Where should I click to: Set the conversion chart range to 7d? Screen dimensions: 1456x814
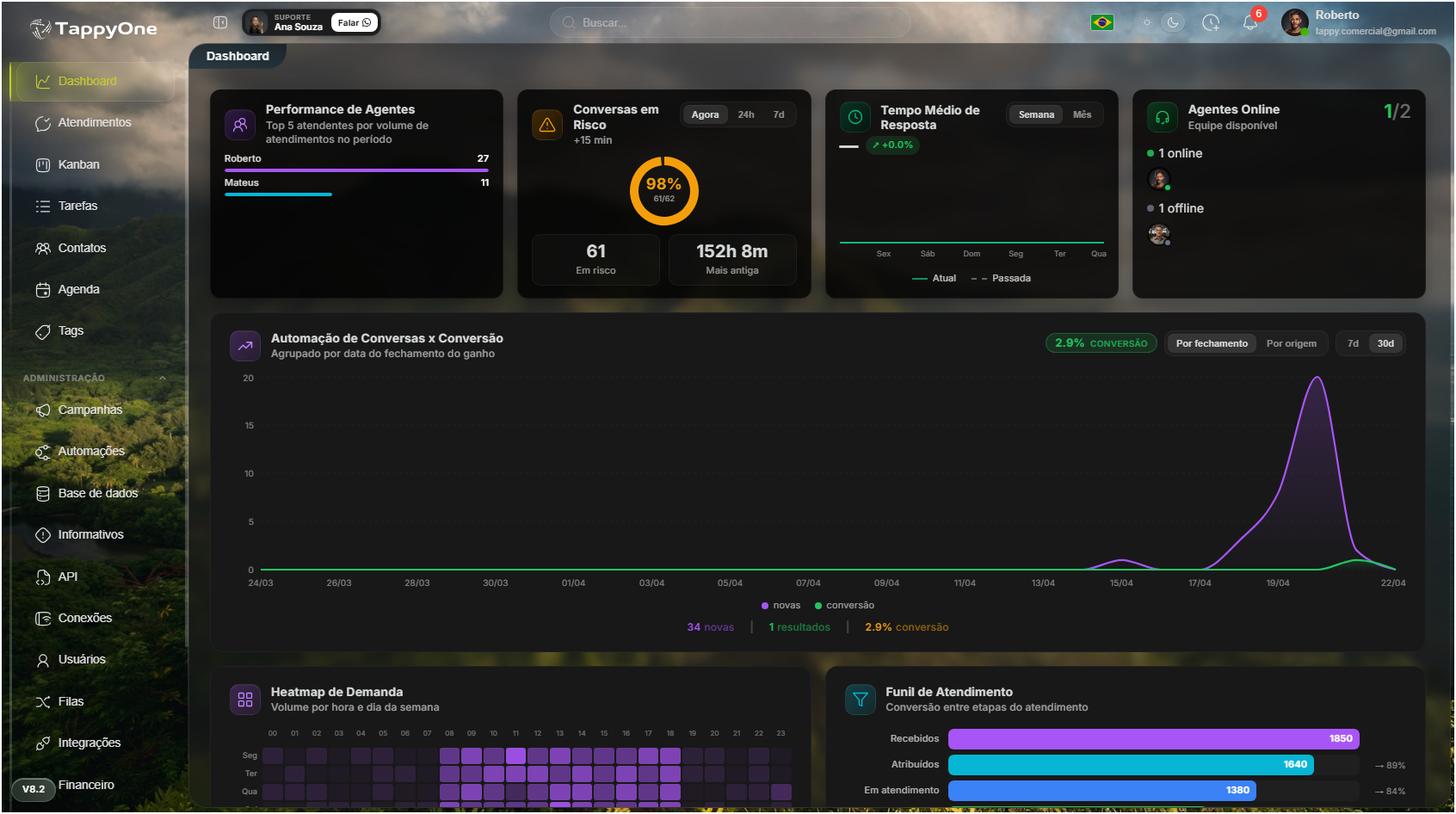[x=1353, y=343]
